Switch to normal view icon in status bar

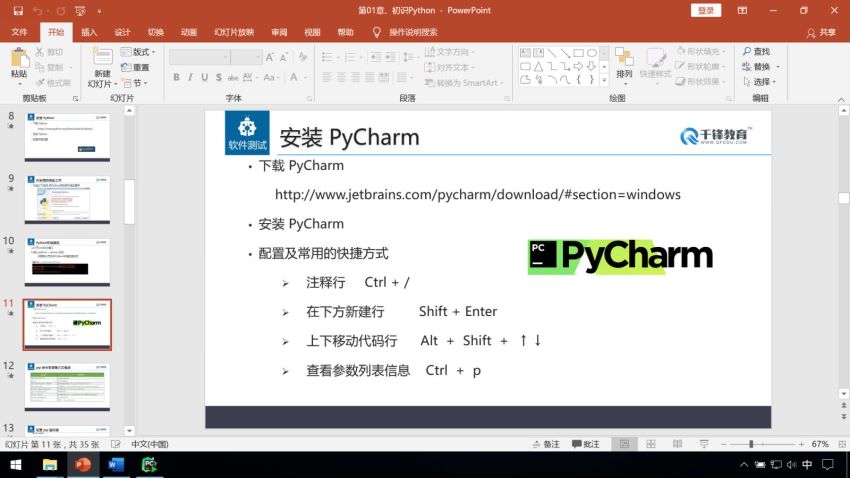(624, 444)
